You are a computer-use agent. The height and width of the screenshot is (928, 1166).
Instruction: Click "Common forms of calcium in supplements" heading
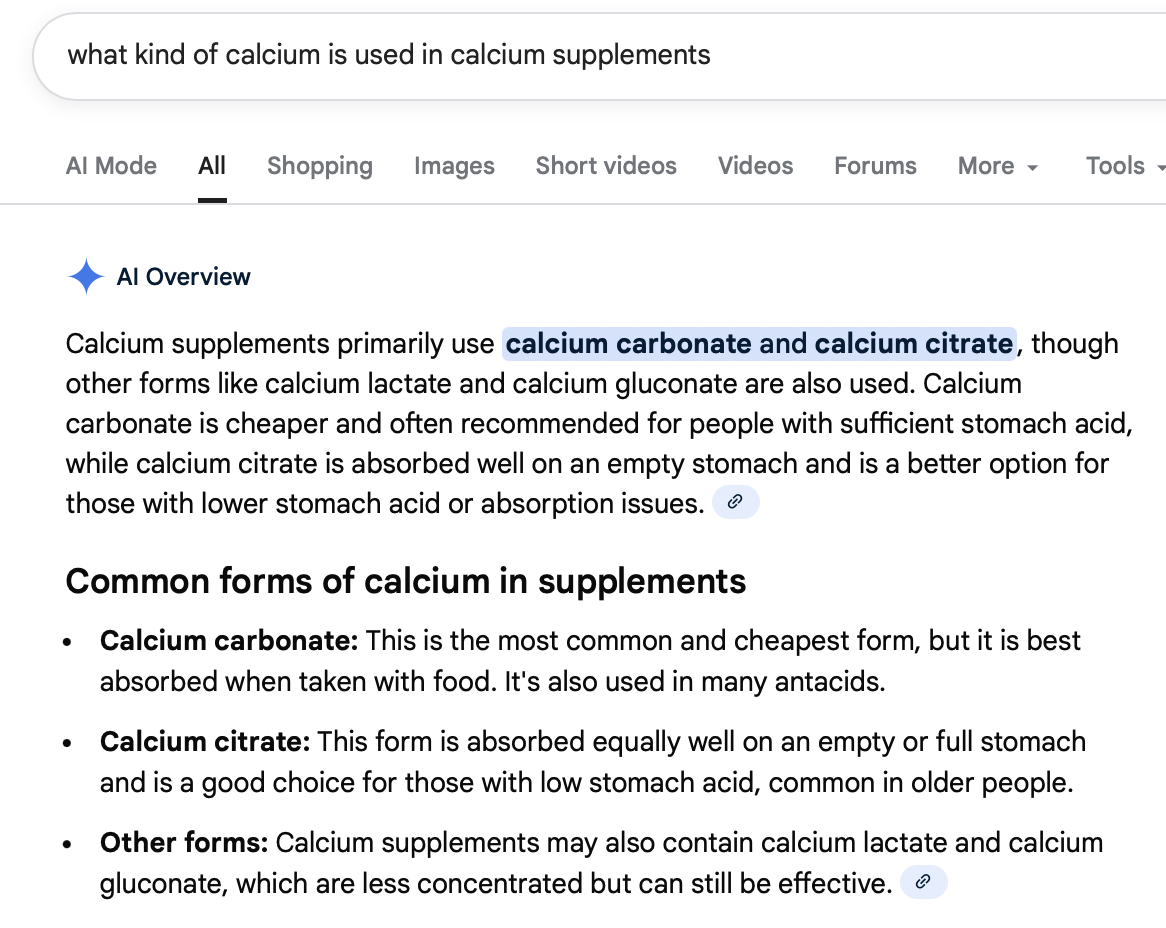coord(405,581)
